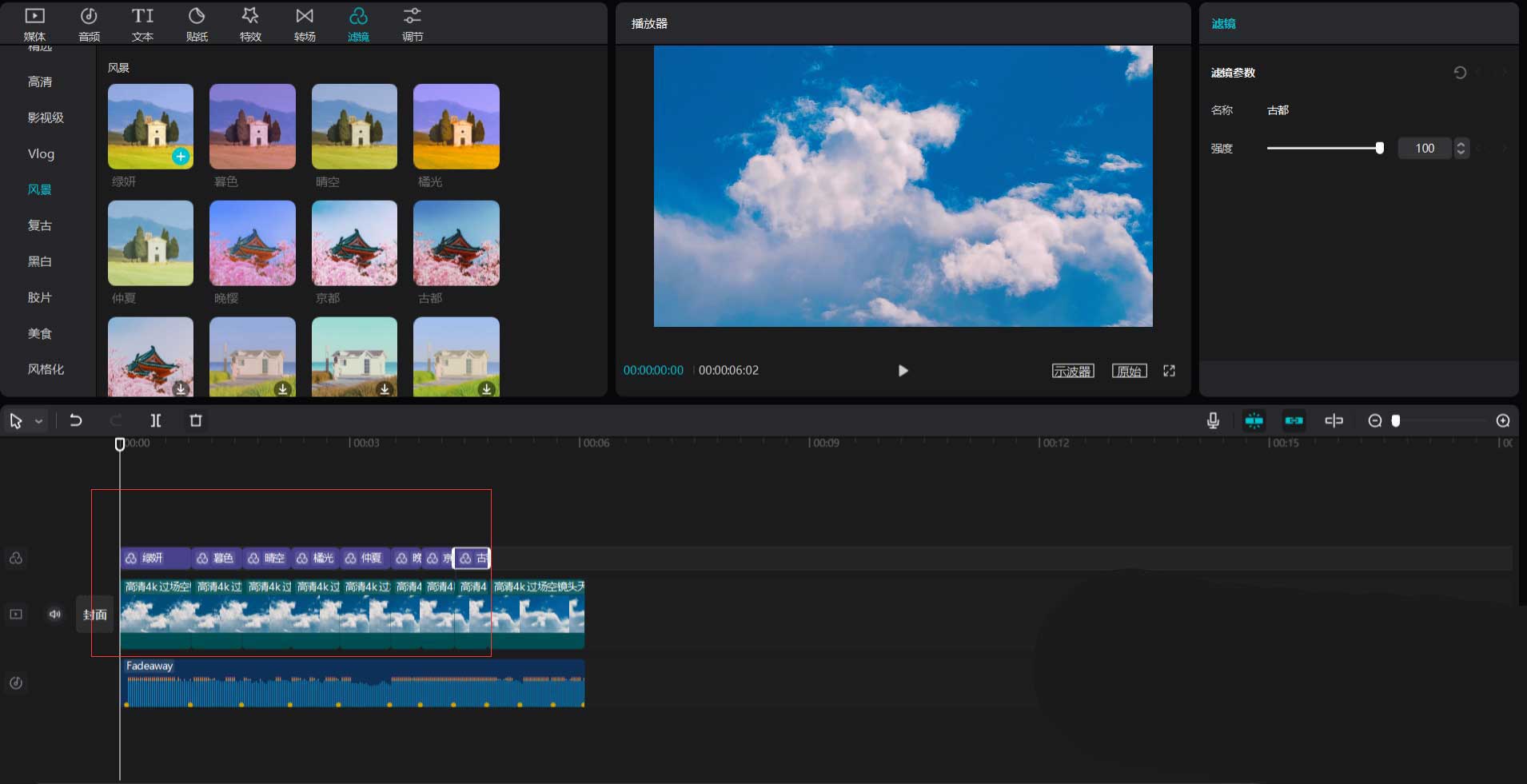Add 绿妍 filter using plus icon
Image resolution: width=1527 pixels, height=784 pixels.
(x=181, y=157)
